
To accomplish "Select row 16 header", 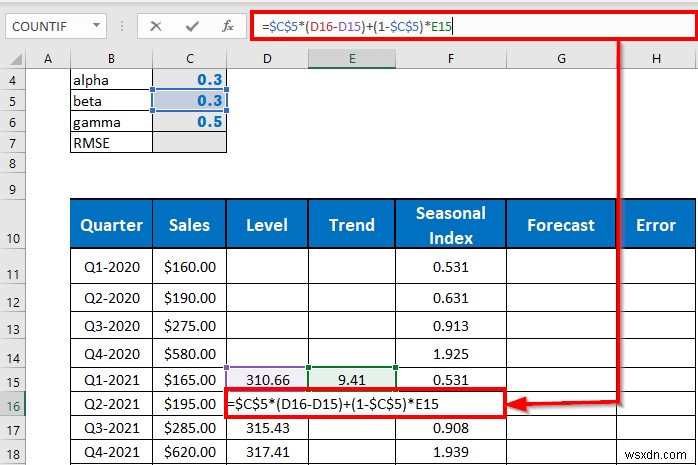I will tap(12, 404).
